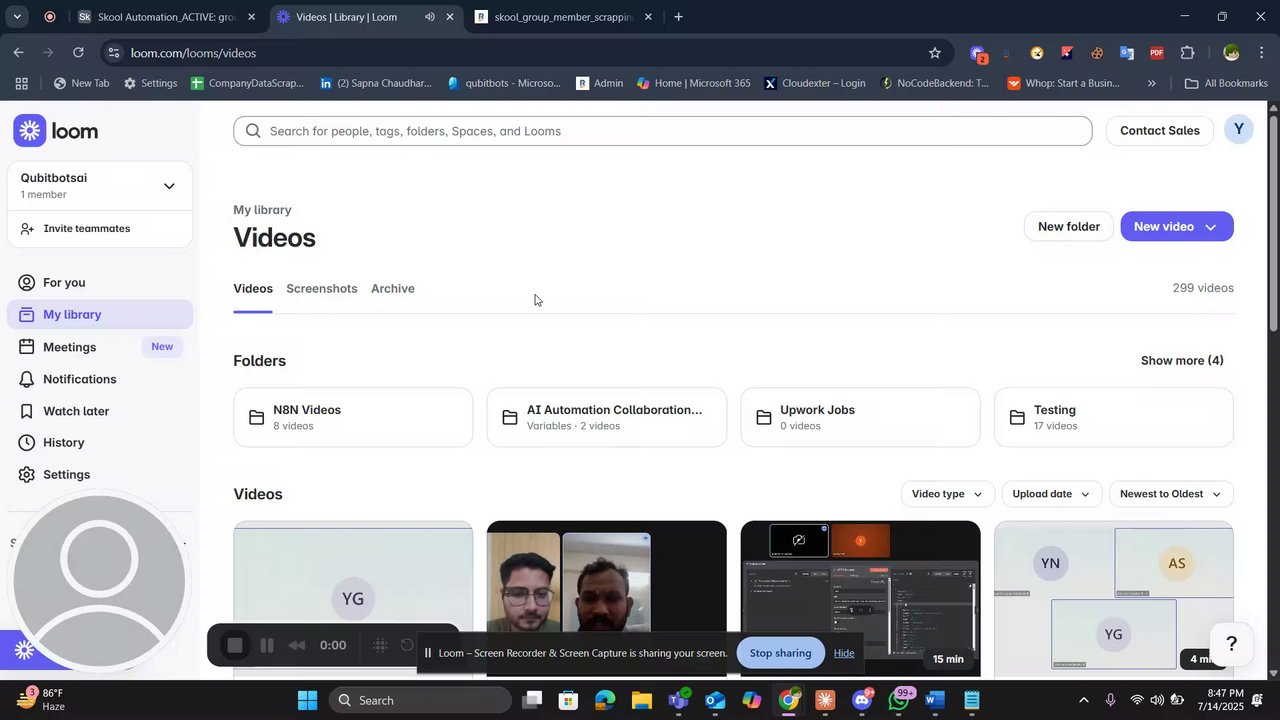Open Microsoft Word from the taskbar
This screenshot has width=1280, height=720.
click(x=935, y=700)
